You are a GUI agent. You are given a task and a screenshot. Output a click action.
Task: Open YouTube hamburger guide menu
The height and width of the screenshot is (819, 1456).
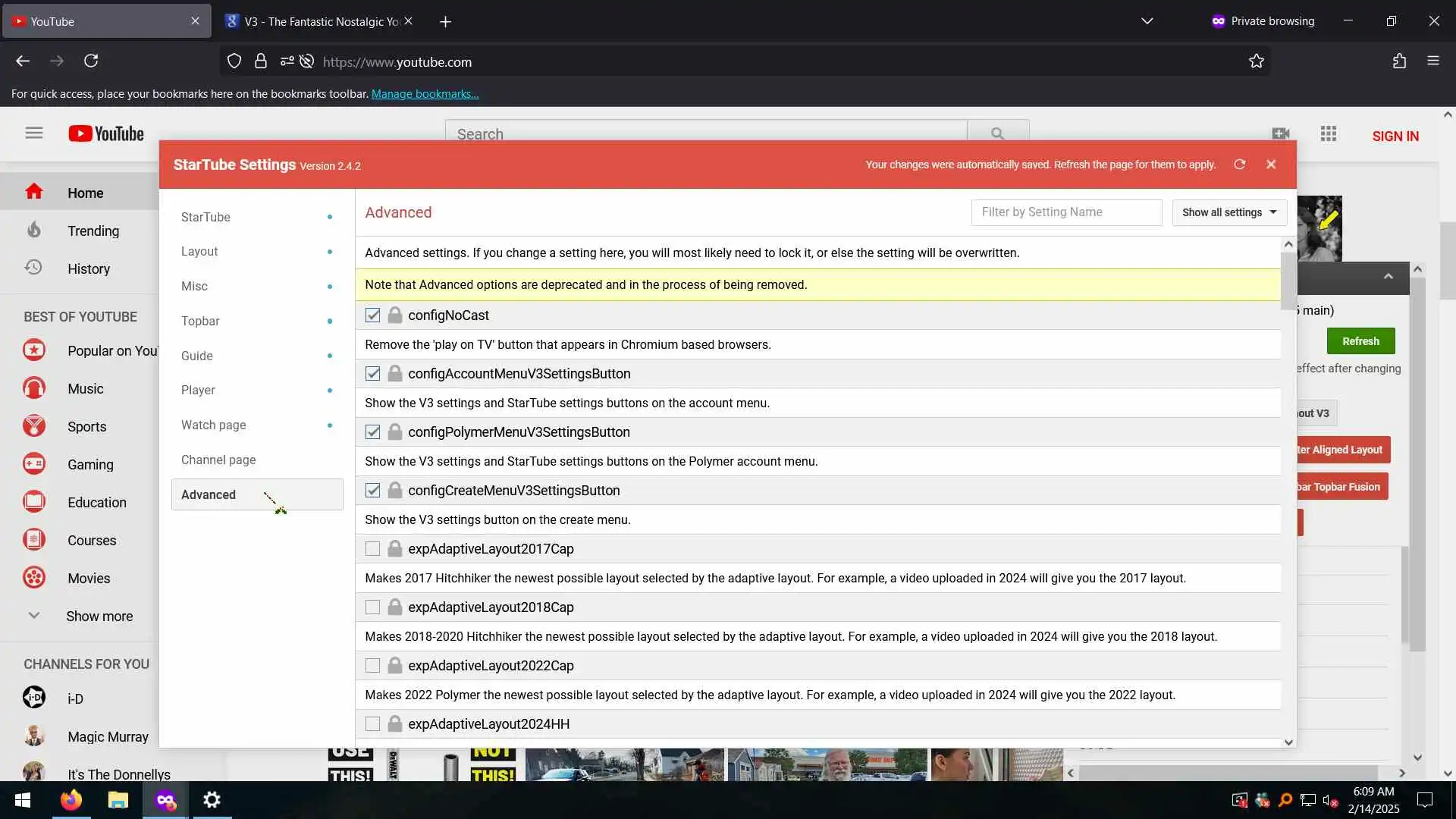(x=34, y=133)
